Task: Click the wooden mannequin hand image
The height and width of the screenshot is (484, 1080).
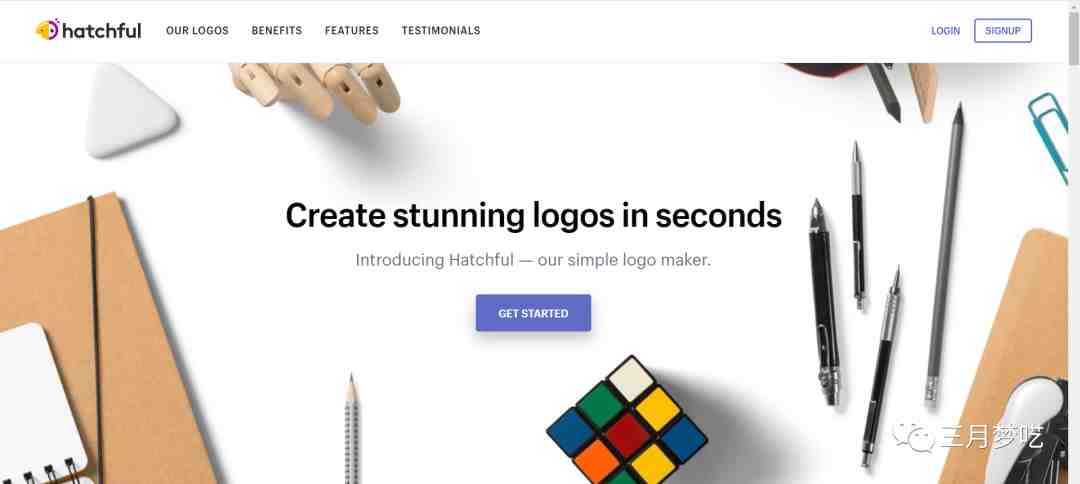Action: coord(315,91)
